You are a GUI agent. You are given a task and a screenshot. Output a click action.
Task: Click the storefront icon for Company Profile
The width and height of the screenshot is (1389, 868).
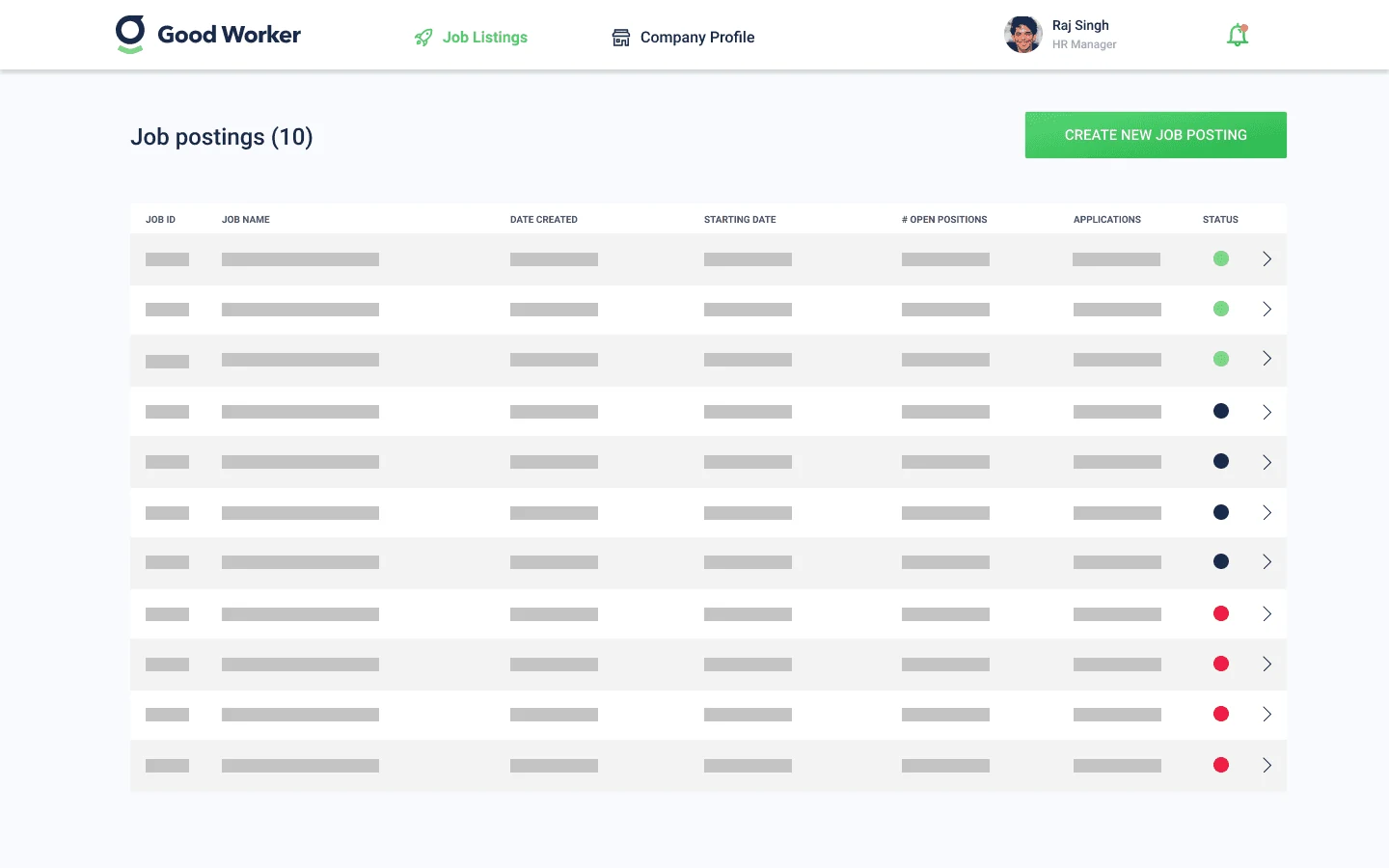(621, 38)
